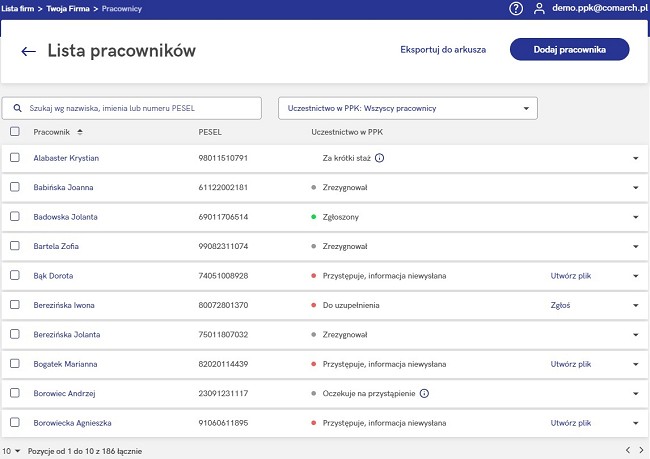Go to next page arrow
This screenshot has width=650, height=459.
(x=641, y=450)
